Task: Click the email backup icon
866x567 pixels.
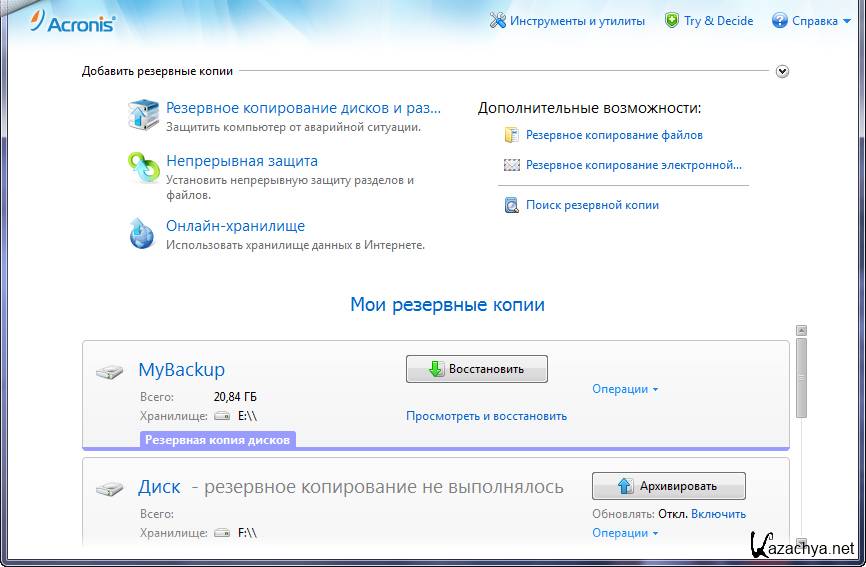Action: (512, 165)
